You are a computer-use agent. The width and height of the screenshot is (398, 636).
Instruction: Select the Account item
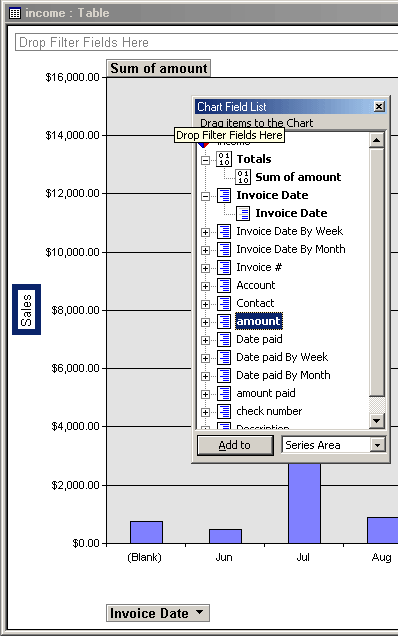(x=256, y=285)
